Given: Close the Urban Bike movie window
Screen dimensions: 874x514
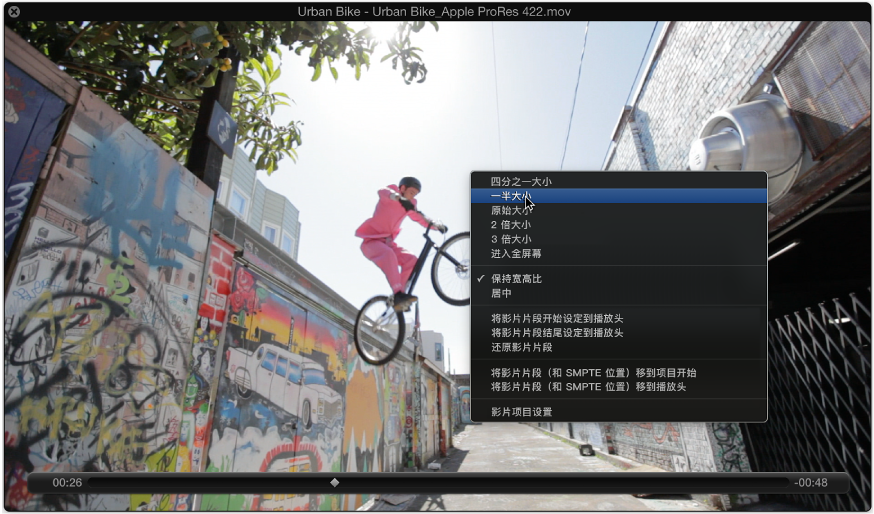Looking at the screenshot, I should (x=14, y=11).
